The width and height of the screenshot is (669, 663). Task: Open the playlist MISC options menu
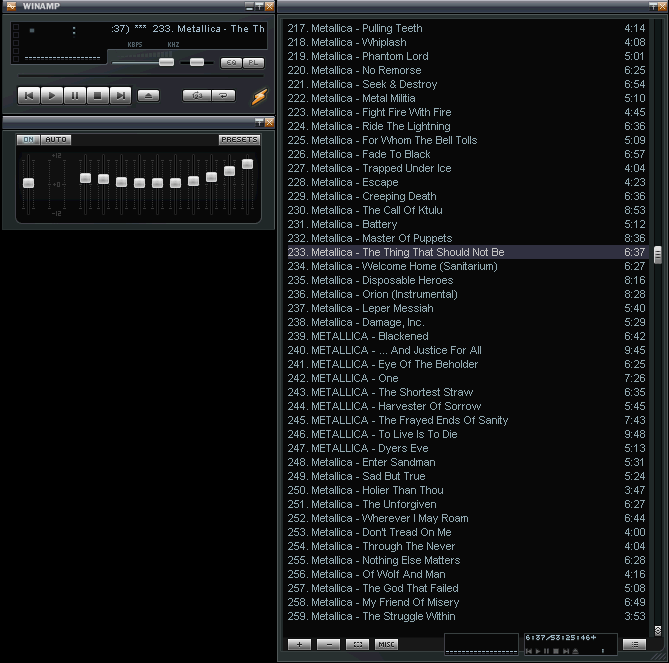pos(386,645)
